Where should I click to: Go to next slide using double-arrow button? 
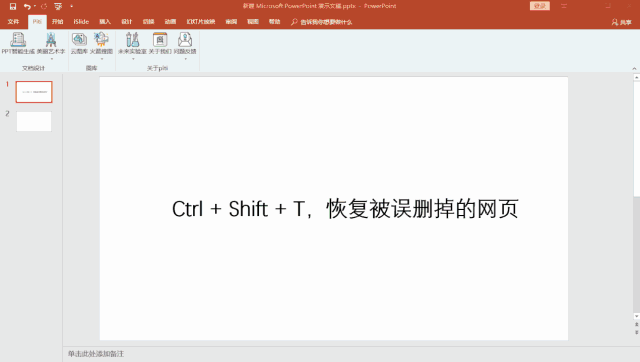point(636,333)
